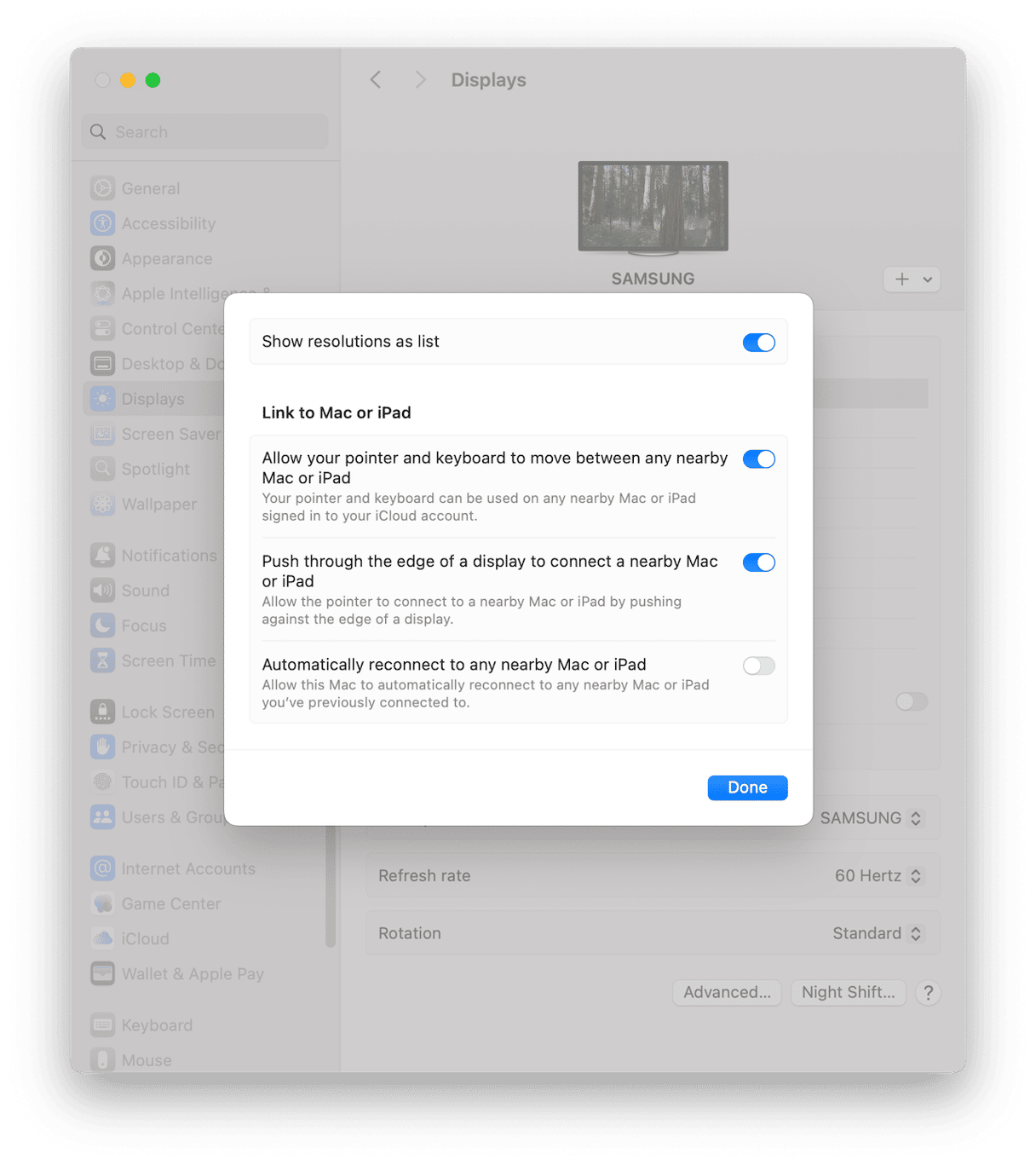Open Screen Time hourglass icon
This screenshot has width=1036, height=1165.
pyautogui.click(x=103, y=660)
